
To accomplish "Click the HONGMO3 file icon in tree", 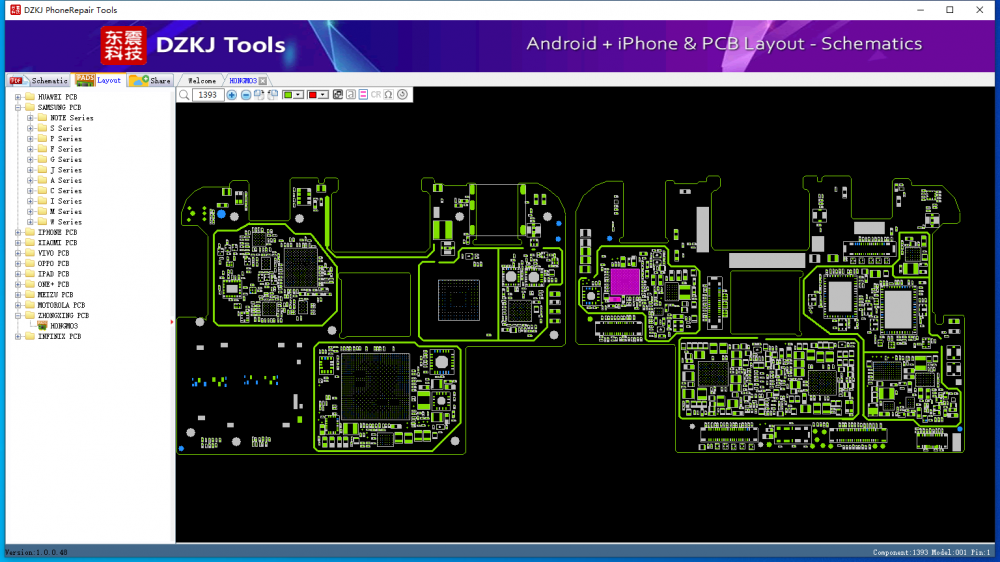I will point(42,325).
